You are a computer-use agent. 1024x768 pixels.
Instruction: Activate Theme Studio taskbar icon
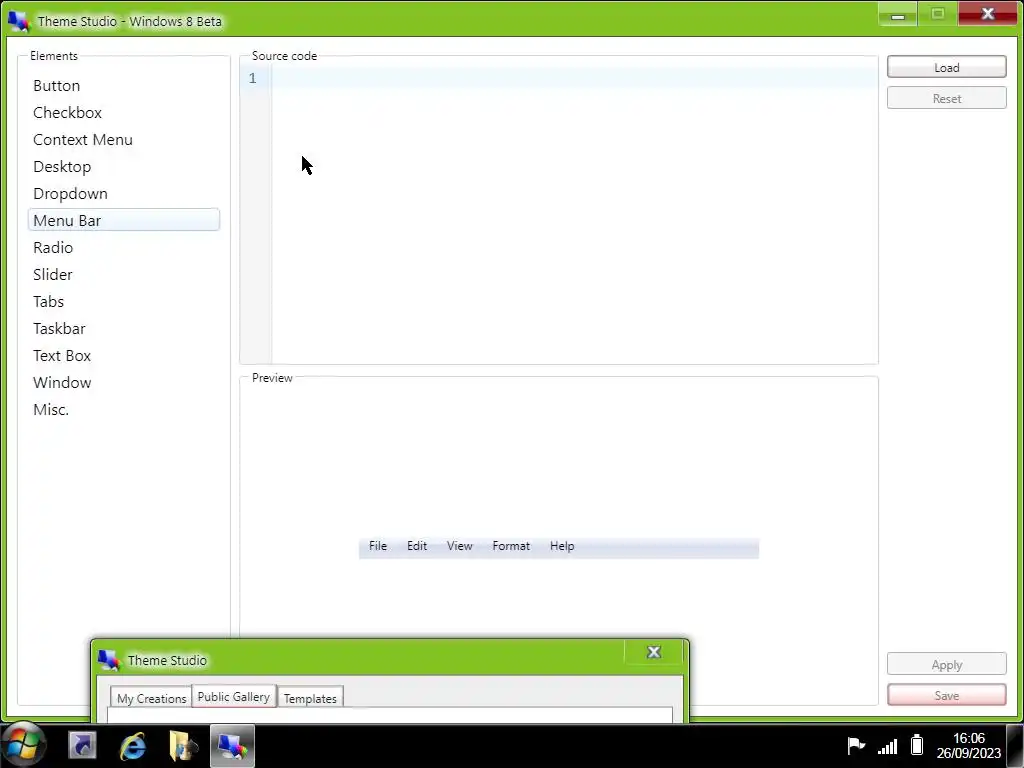point(232,746)
